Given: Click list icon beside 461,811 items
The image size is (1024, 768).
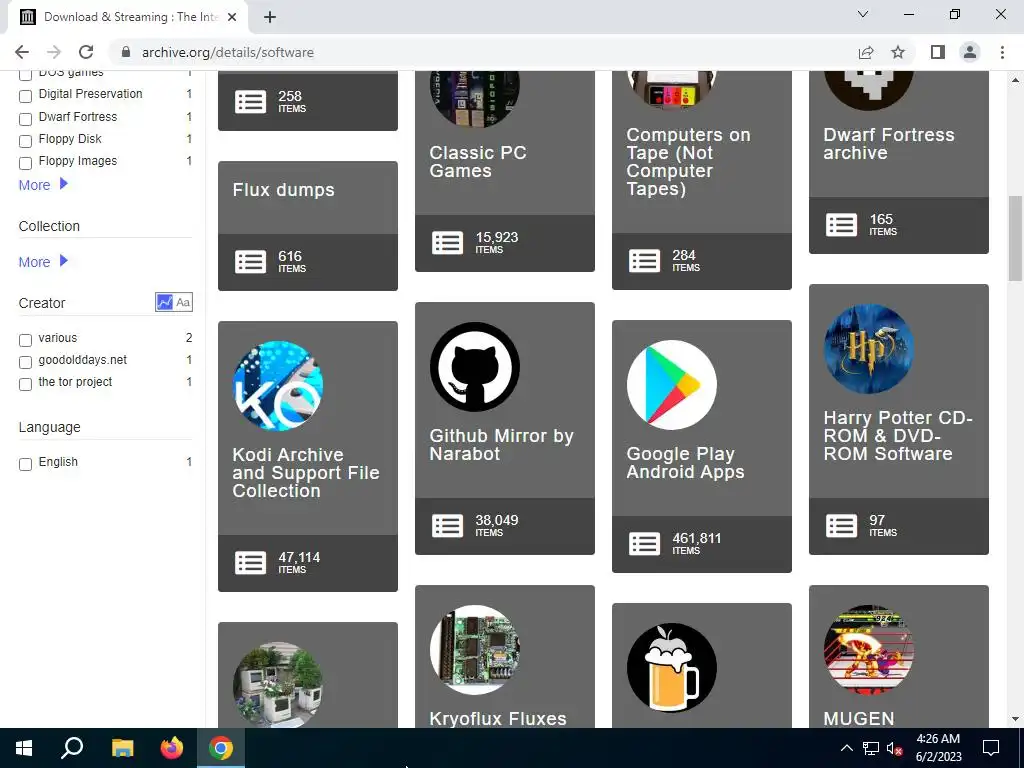Looking at the screenshot, I should 645,544.
